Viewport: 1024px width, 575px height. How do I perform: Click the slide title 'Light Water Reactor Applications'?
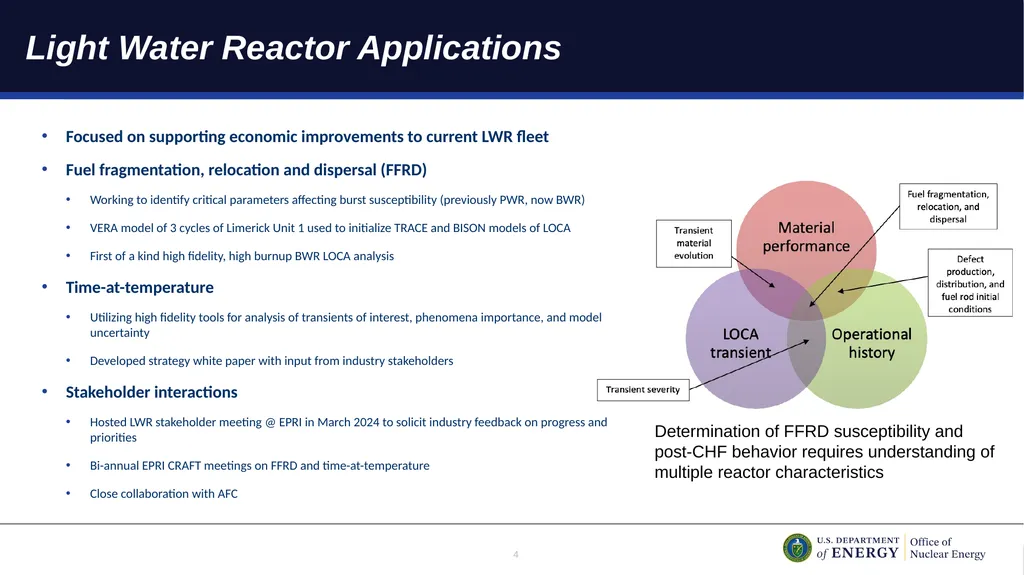click(x=293, y=48)
